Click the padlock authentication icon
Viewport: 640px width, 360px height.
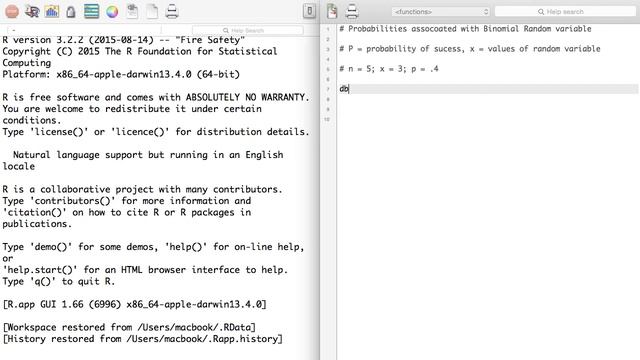point(71,12)
